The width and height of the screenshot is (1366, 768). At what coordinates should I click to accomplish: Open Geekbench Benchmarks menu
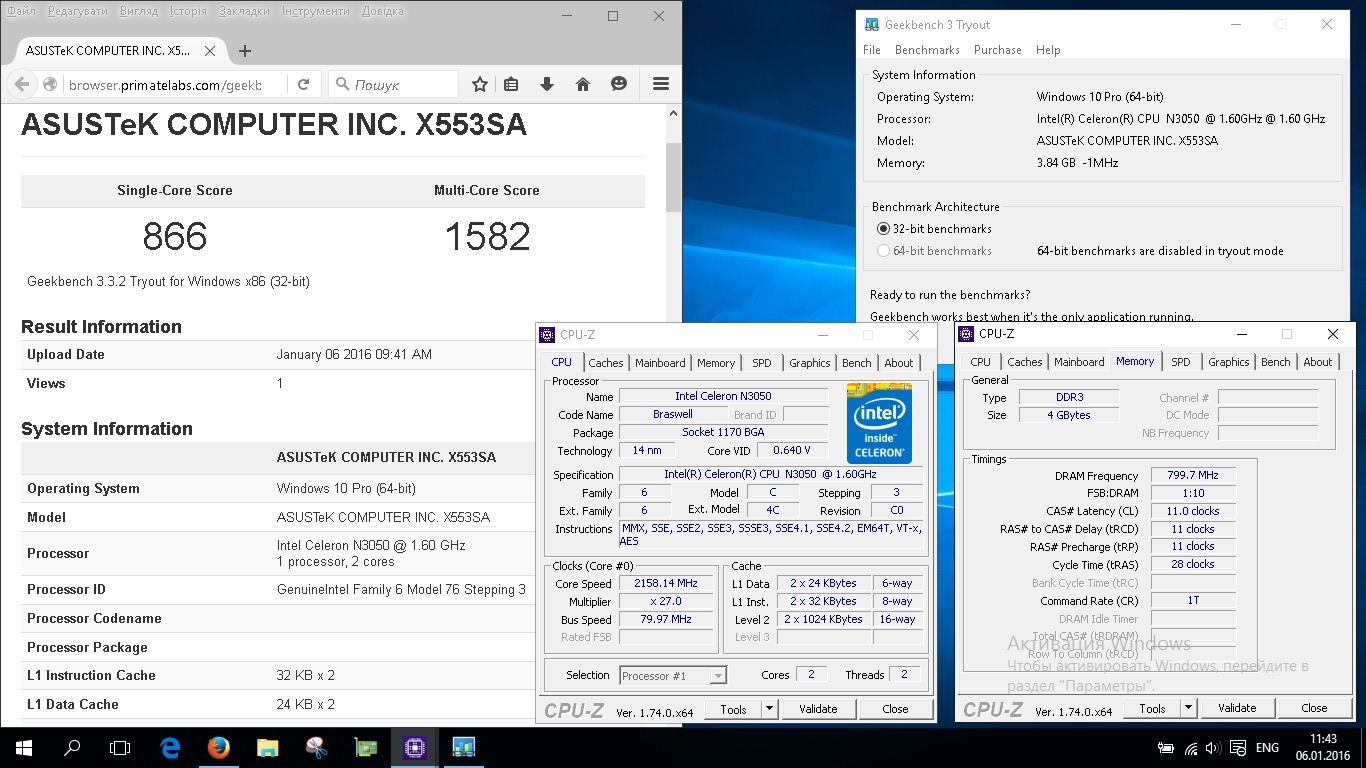(x=927, y=50)
